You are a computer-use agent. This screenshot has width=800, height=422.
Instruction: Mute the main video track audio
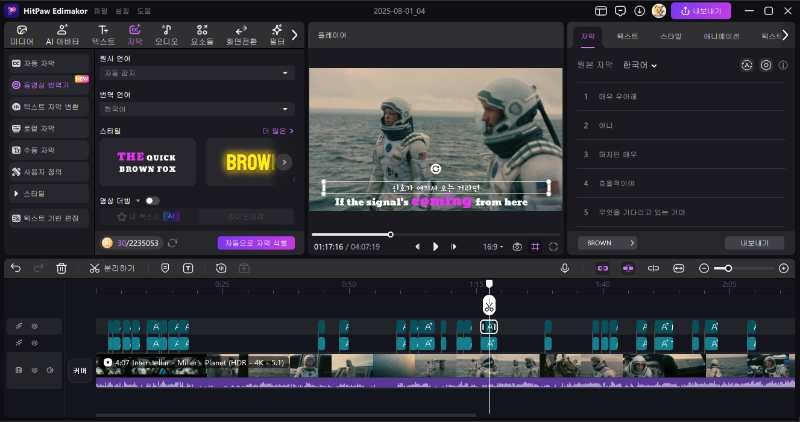coord(50,370)
